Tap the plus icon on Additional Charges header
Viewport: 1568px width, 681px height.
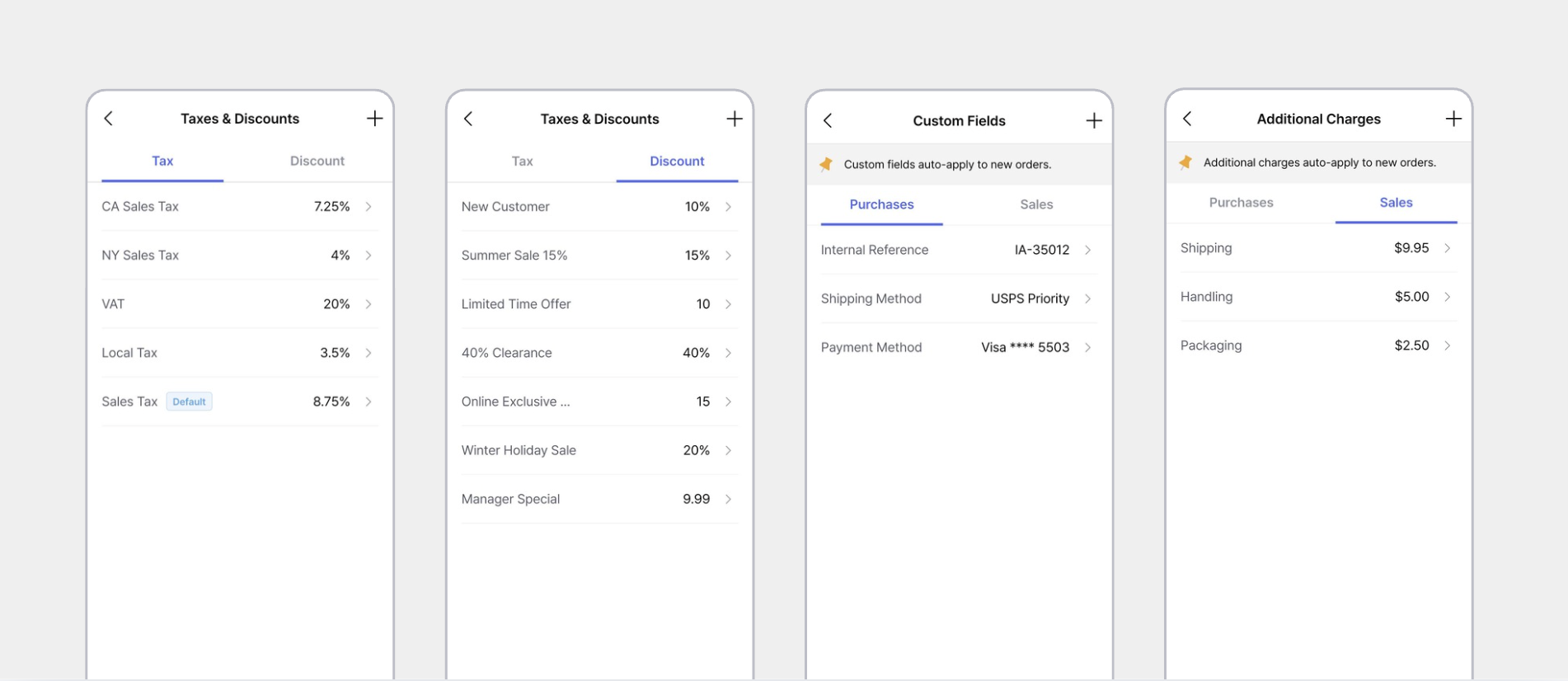coord(1453,119)
